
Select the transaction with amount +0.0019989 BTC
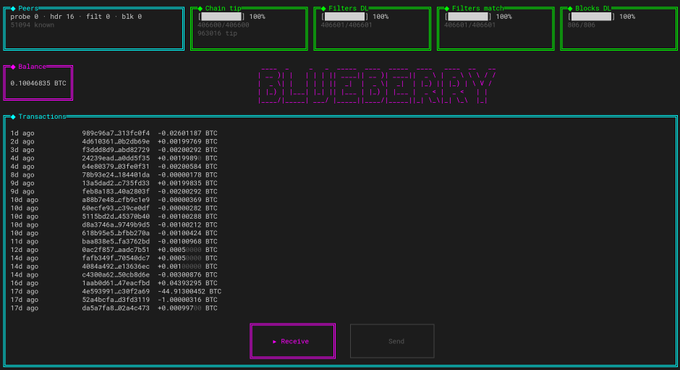114,158
